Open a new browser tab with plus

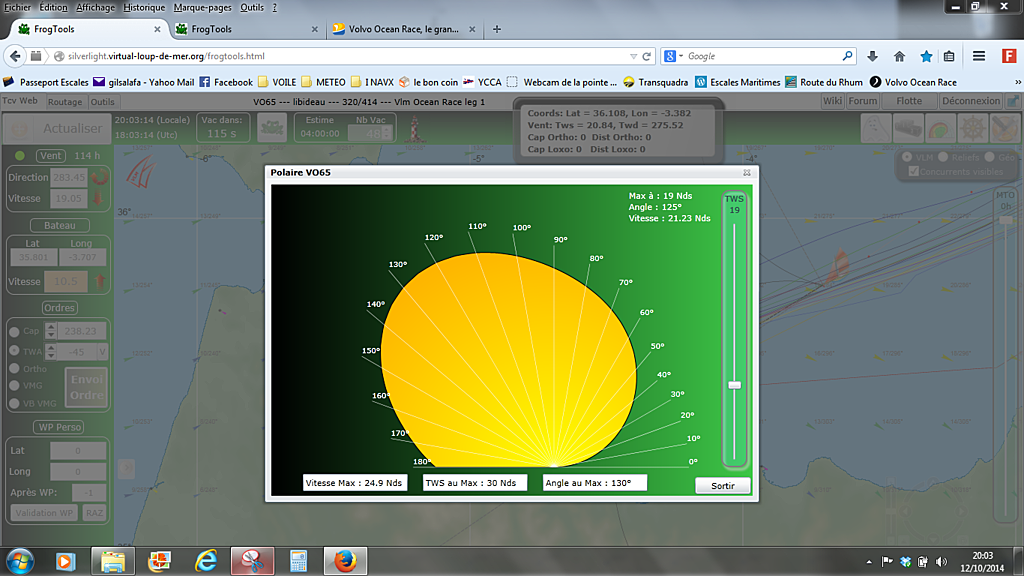pos(497,29)
